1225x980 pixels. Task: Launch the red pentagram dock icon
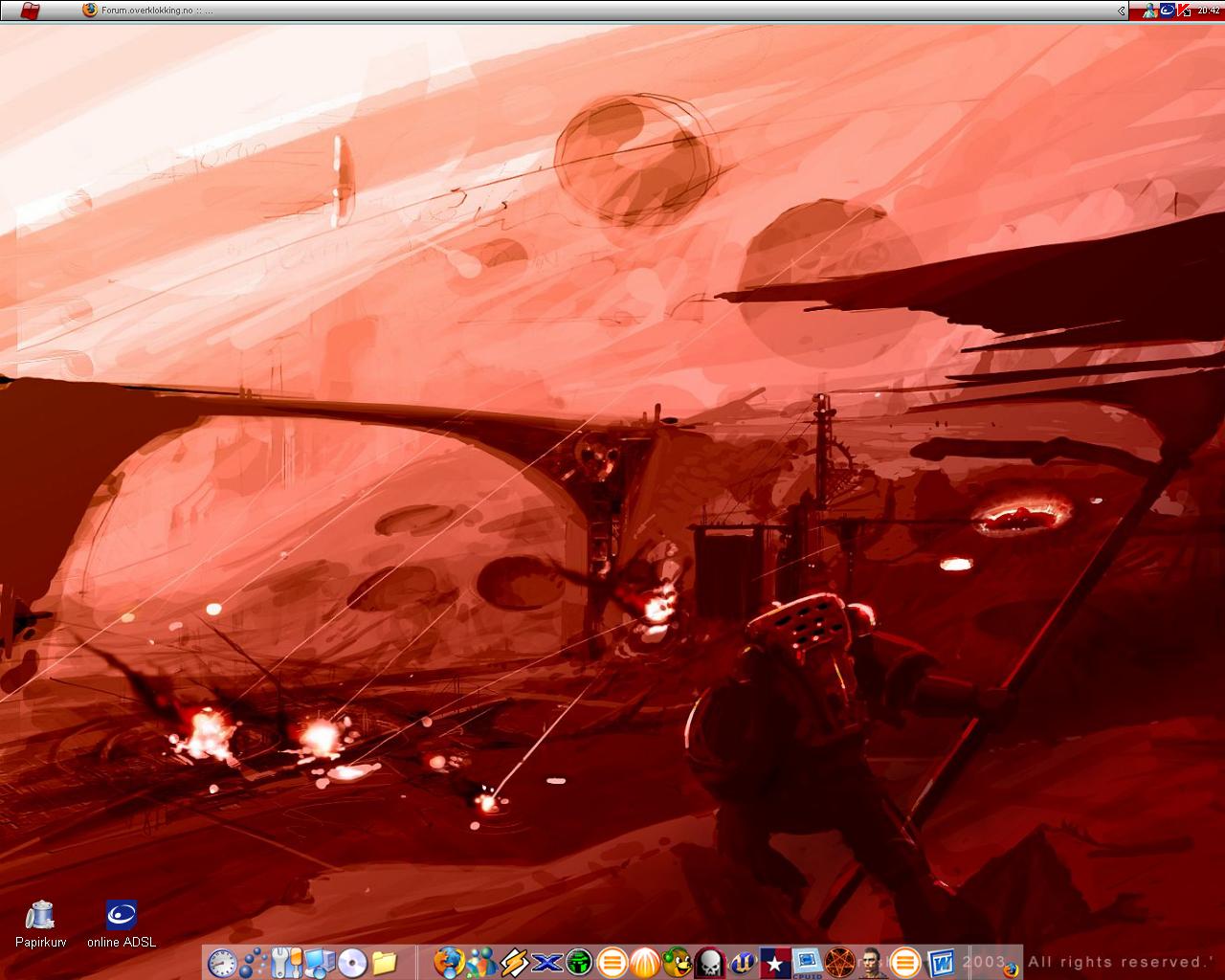[840, 962]
